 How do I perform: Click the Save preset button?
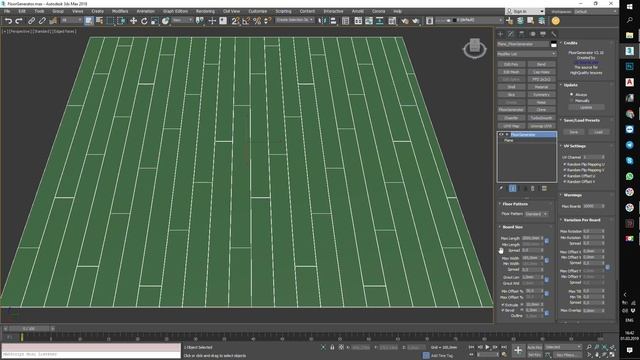tap(574, 132)
